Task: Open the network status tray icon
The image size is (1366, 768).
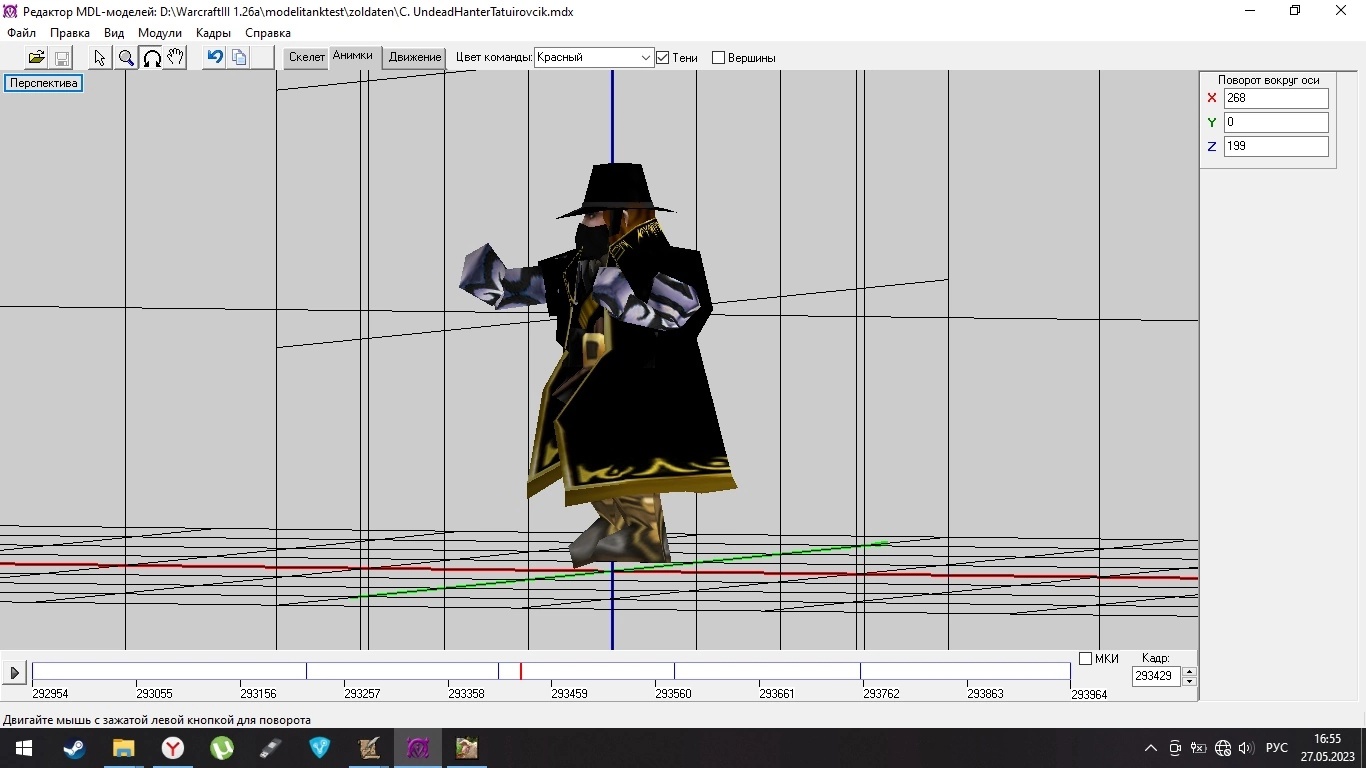Action: (x=1222, y=748)
